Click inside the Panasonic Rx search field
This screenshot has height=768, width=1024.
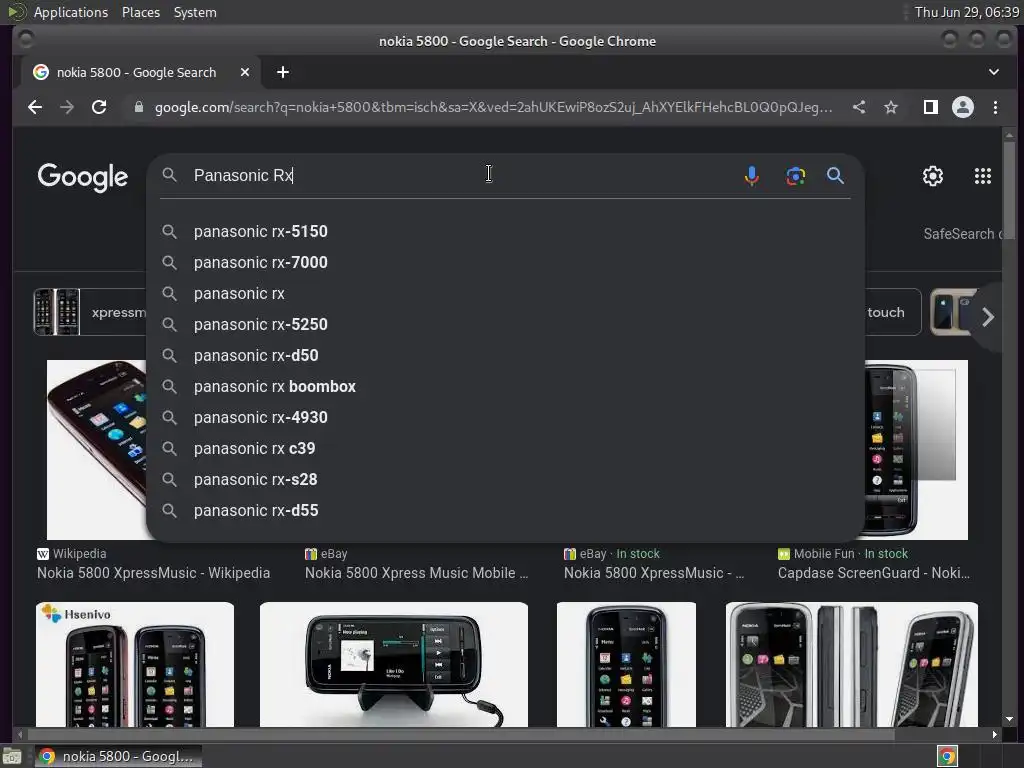coord(460,176)
